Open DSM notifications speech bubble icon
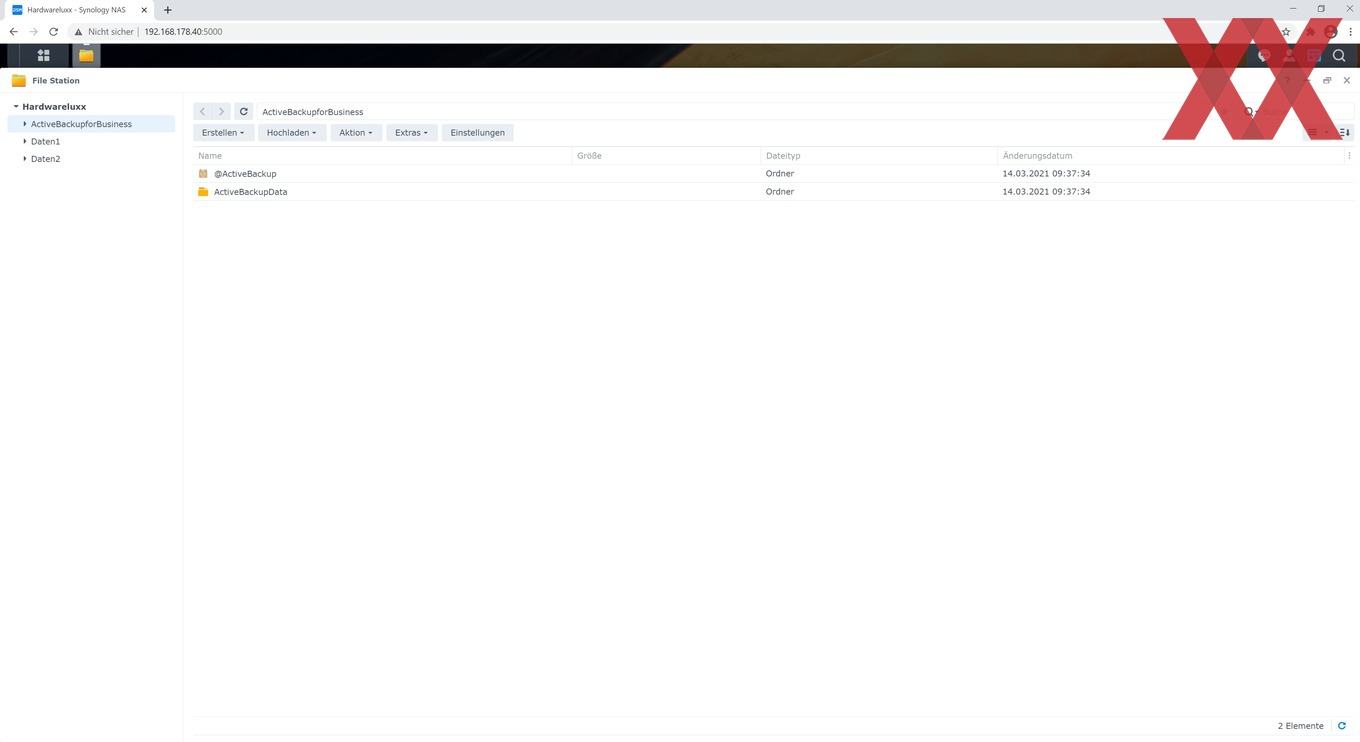 coord(1264,56)
